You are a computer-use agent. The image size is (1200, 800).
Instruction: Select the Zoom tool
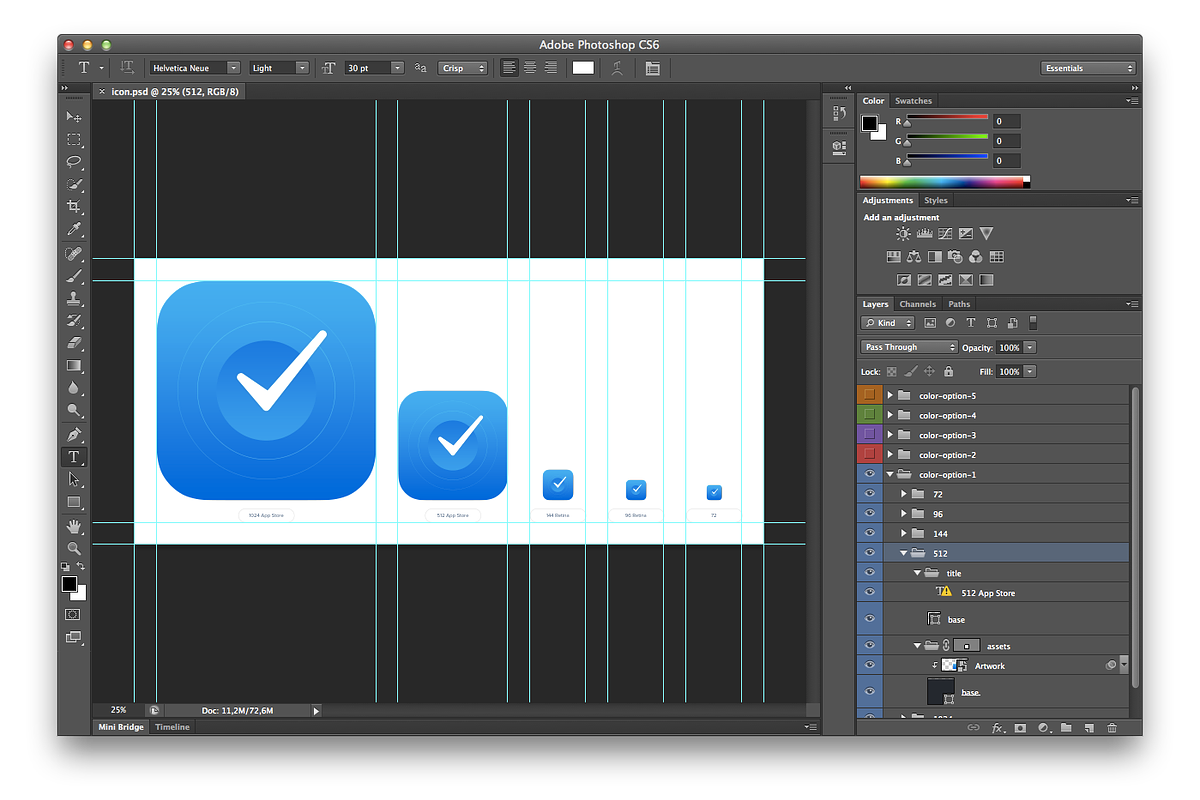pos(74,549)
